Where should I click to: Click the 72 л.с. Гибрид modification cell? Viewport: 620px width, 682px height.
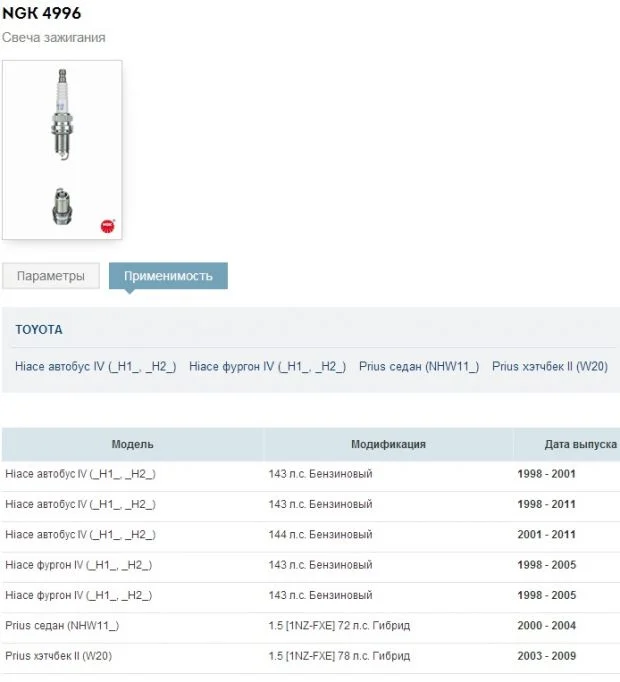(x=339, y=626)
